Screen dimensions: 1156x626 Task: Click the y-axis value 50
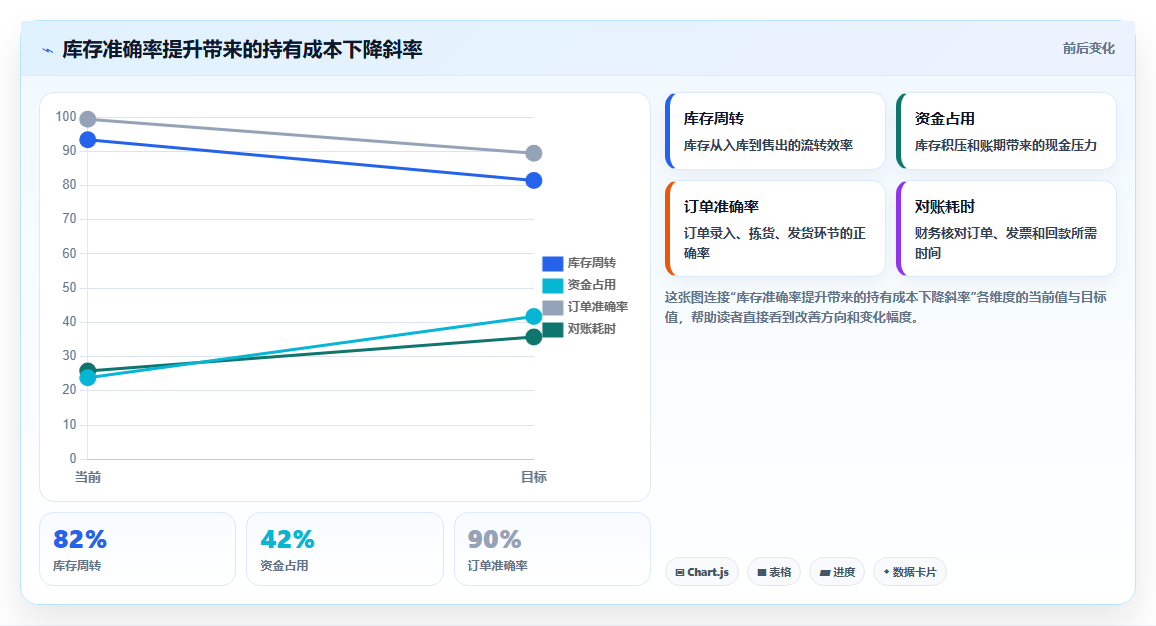click(69, 288)
